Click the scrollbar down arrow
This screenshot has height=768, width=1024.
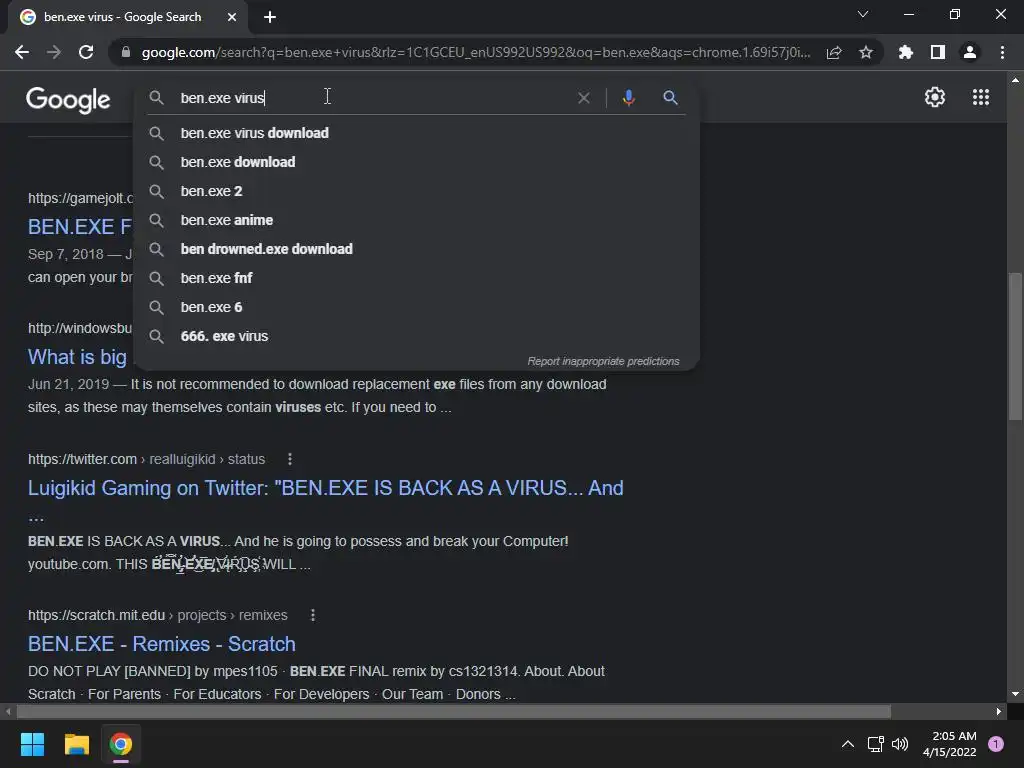point(1015,694)
